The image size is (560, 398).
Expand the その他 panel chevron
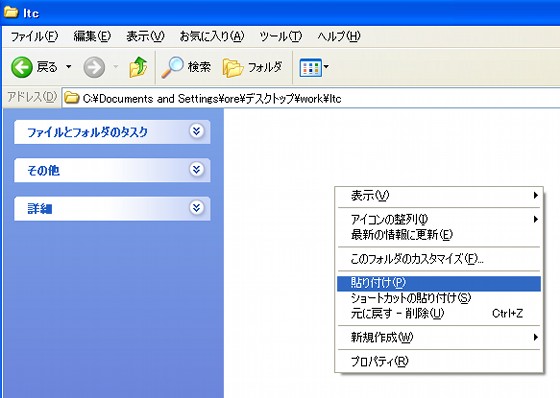(x=196, y=169)
